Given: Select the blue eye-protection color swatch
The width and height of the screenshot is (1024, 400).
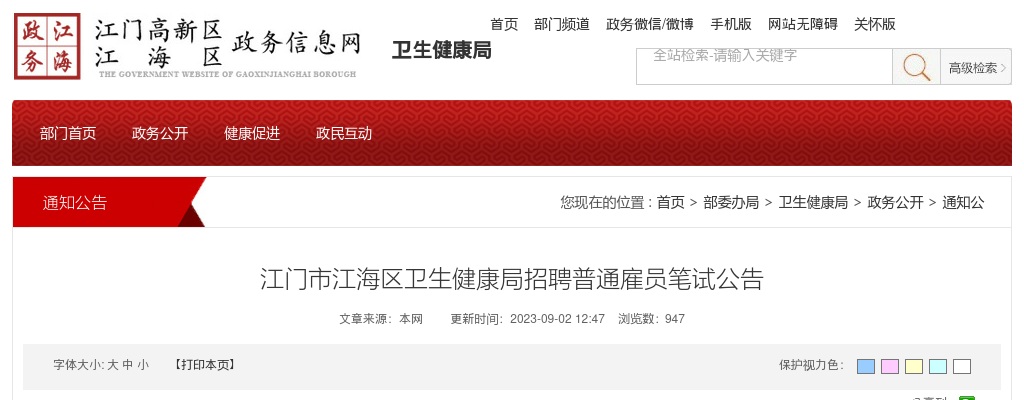Looking at the screenshot, I should pyautogui.click(x=866, y=366).
